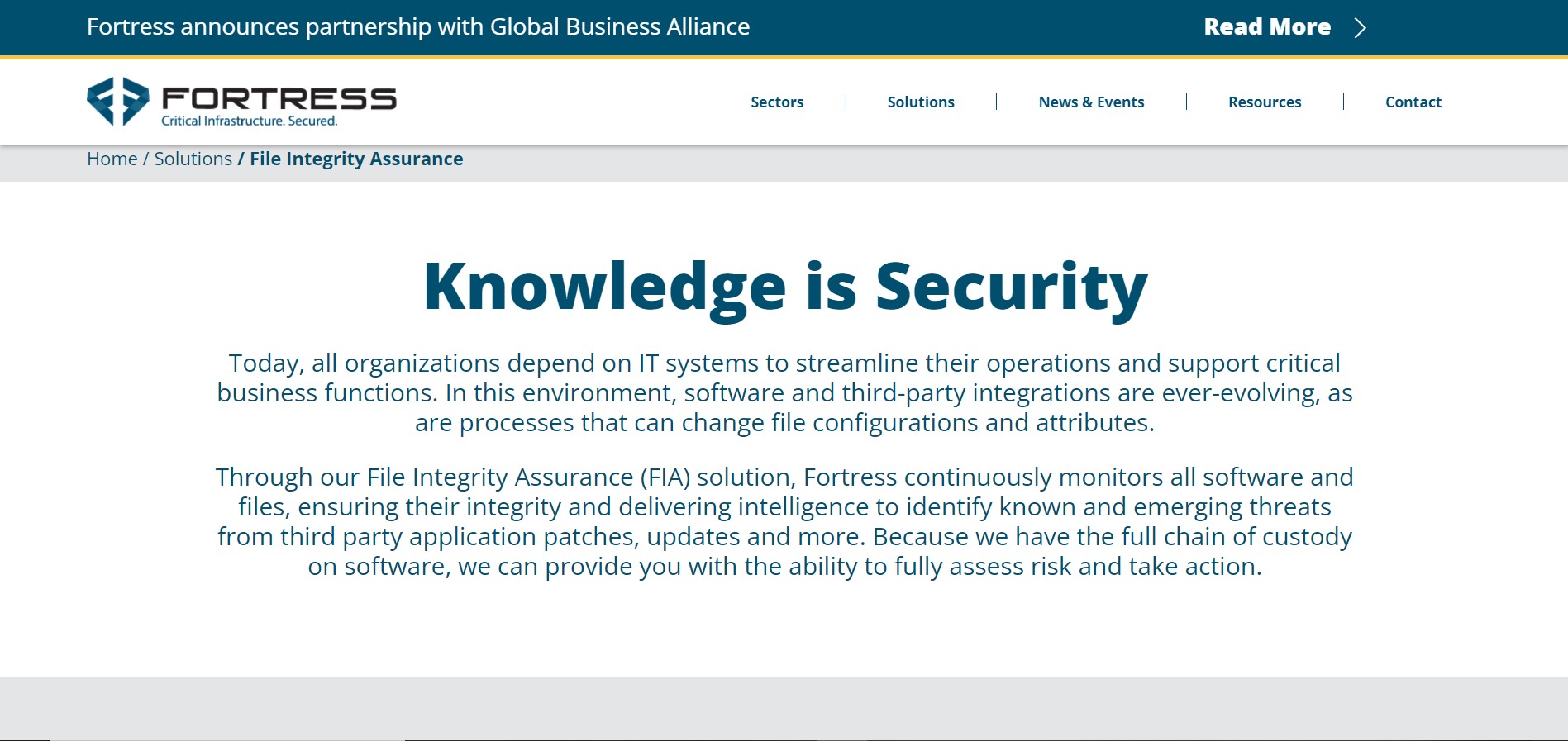Viewport: 1568px width, 741px height.
Task: Click the Fortress shield logo icon
Action: tap(118, 101)
